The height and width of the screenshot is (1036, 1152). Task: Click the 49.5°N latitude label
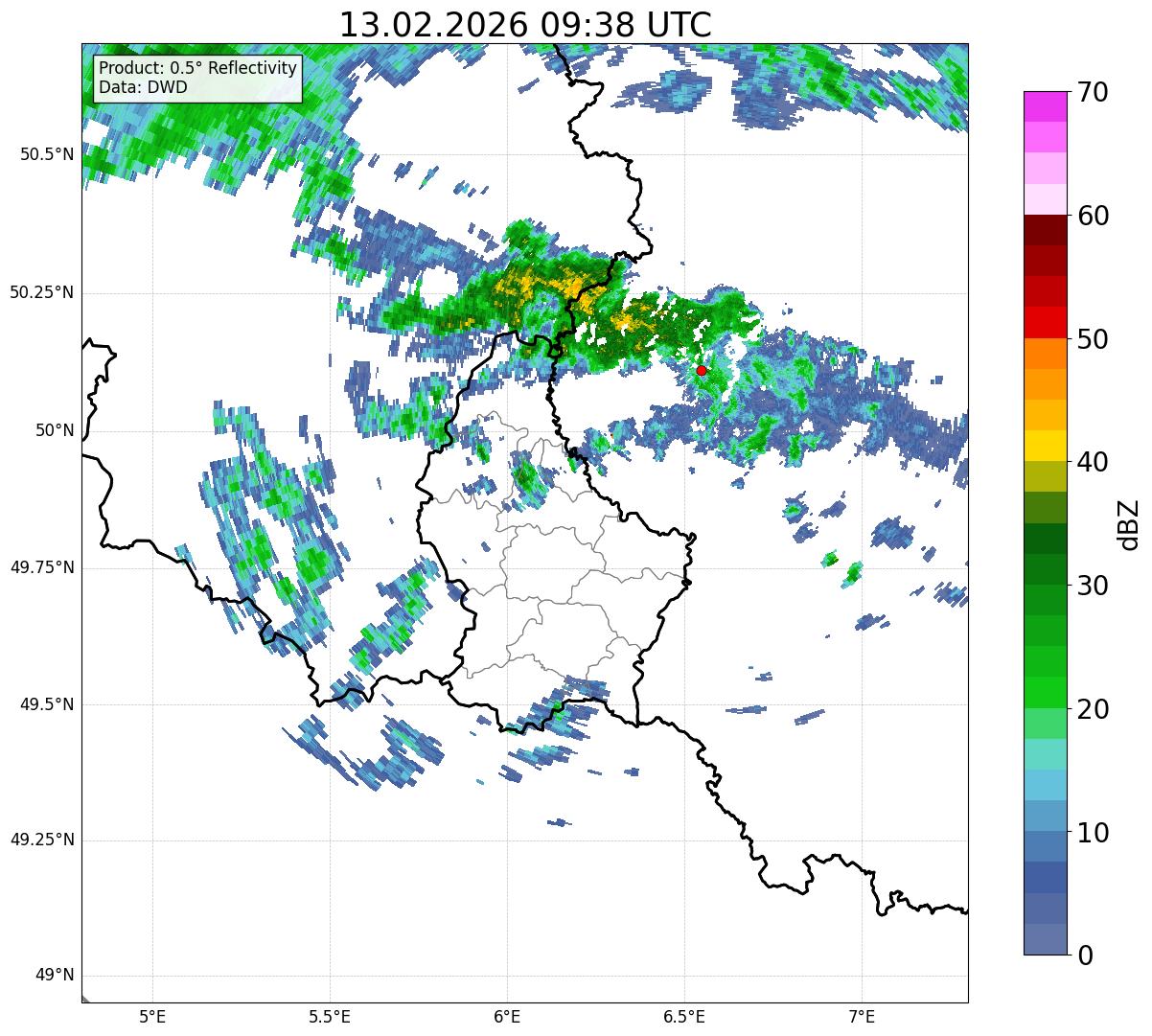[47, 704]
